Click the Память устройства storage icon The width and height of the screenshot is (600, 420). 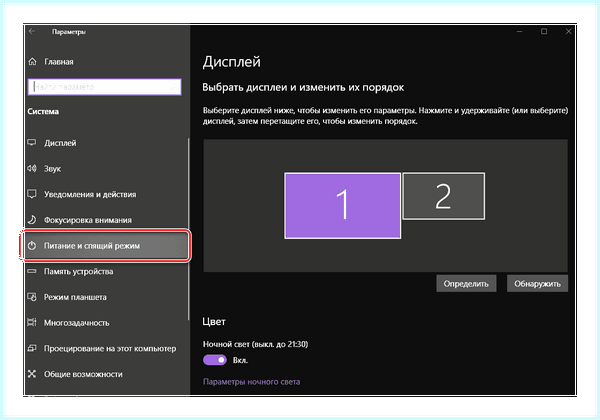pyautogui.click(x=32, y=271)
